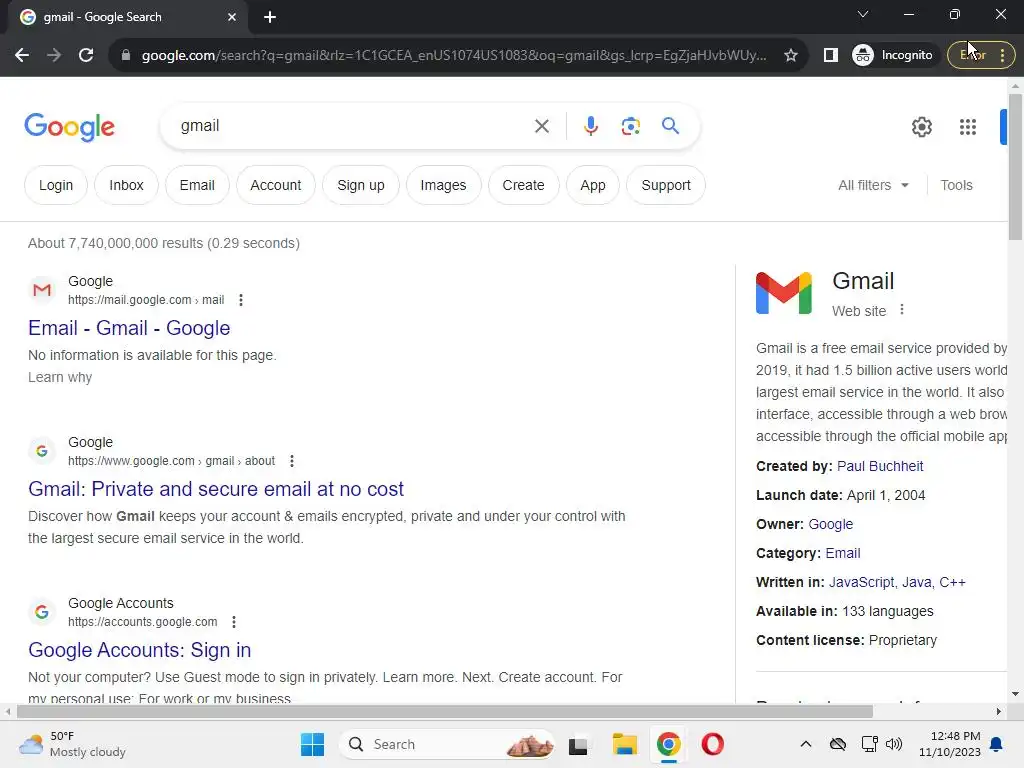
Task: Follow the Owner Google link
Action: pos(831,524)
